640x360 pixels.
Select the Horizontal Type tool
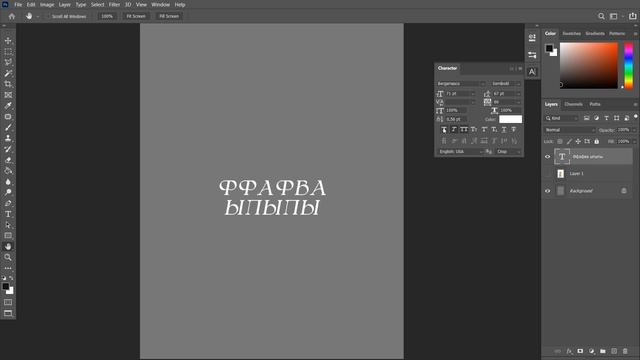click(x=8, y=214)
